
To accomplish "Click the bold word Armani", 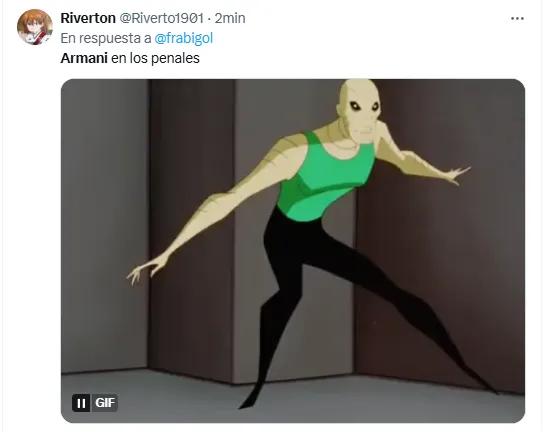I will (x=84, y=58).
